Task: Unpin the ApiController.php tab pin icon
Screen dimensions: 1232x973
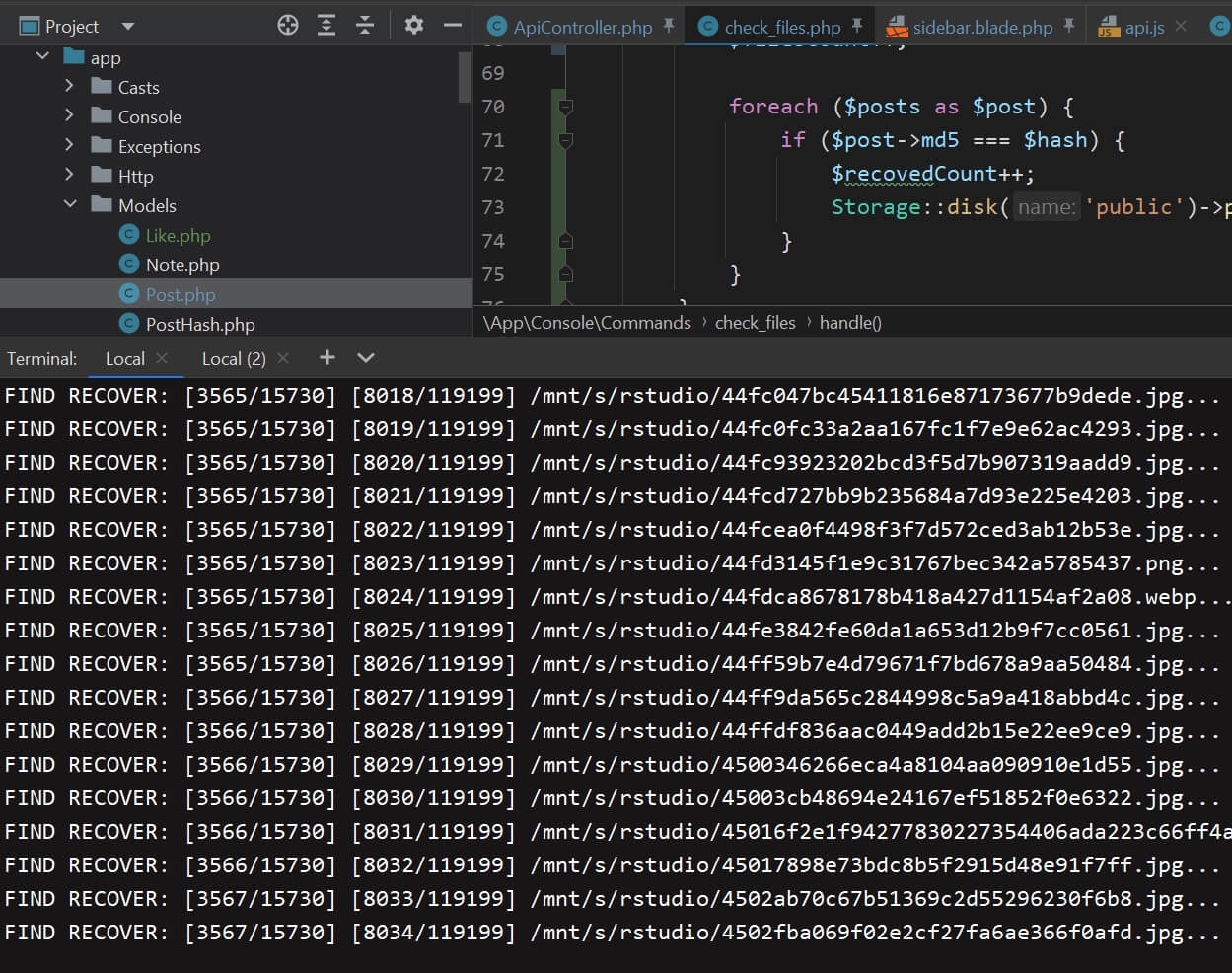Action: point(669,26)
